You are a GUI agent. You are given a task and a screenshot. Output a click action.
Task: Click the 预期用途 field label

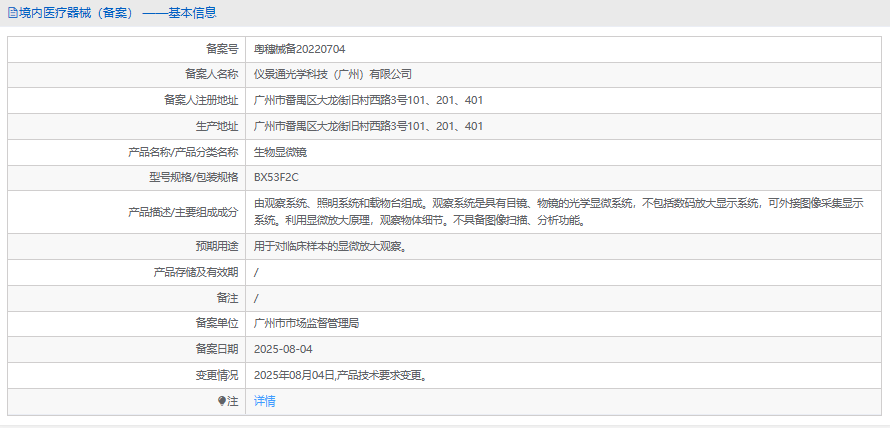[x=217, y=246]
